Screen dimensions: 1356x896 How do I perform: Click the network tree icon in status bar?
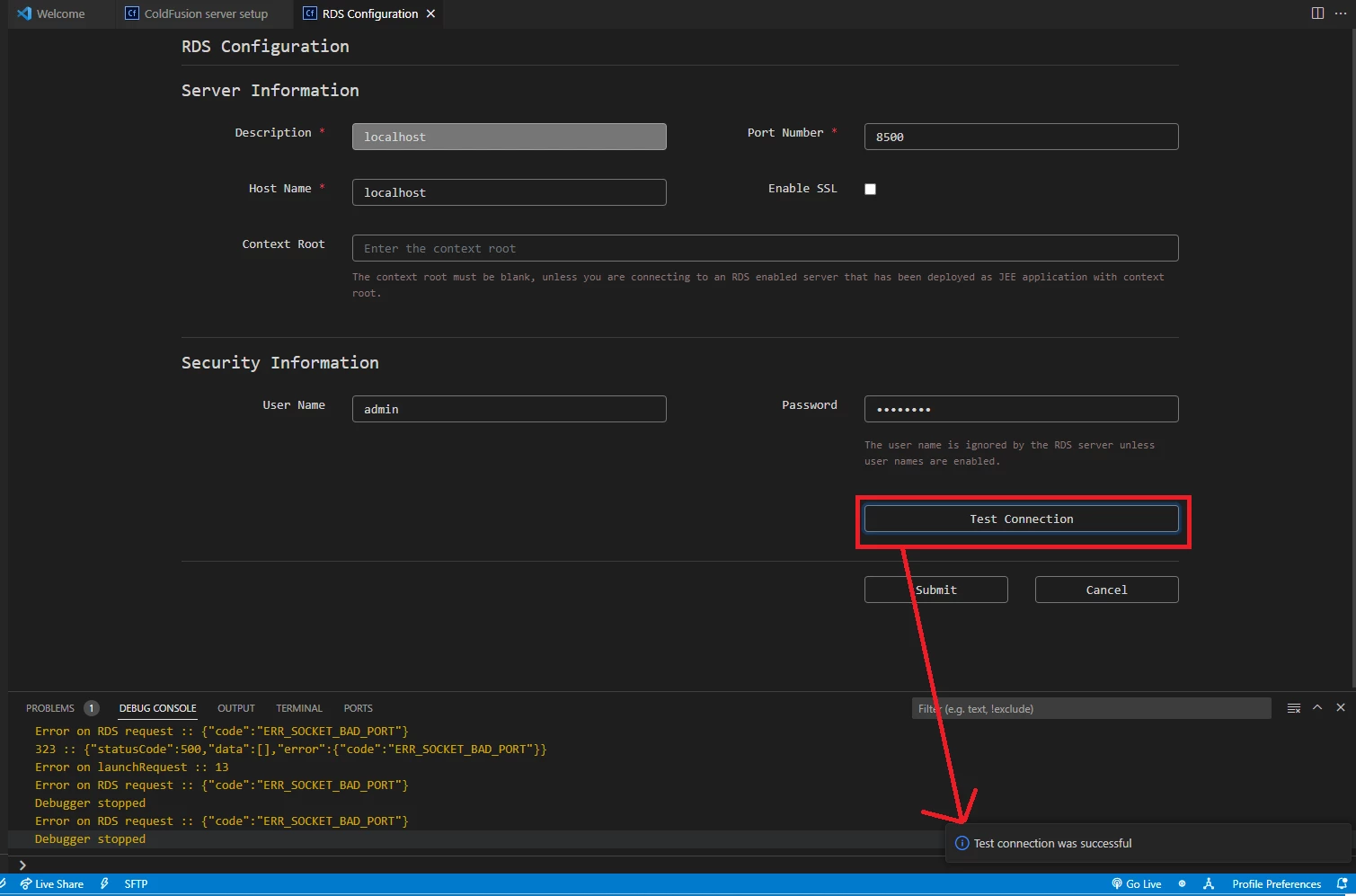(x=1209, y=884)
